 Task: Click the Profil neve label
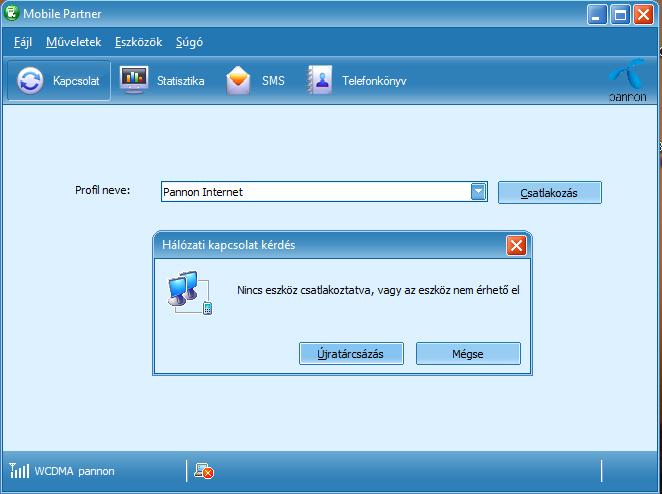click(x=103, y=190)
